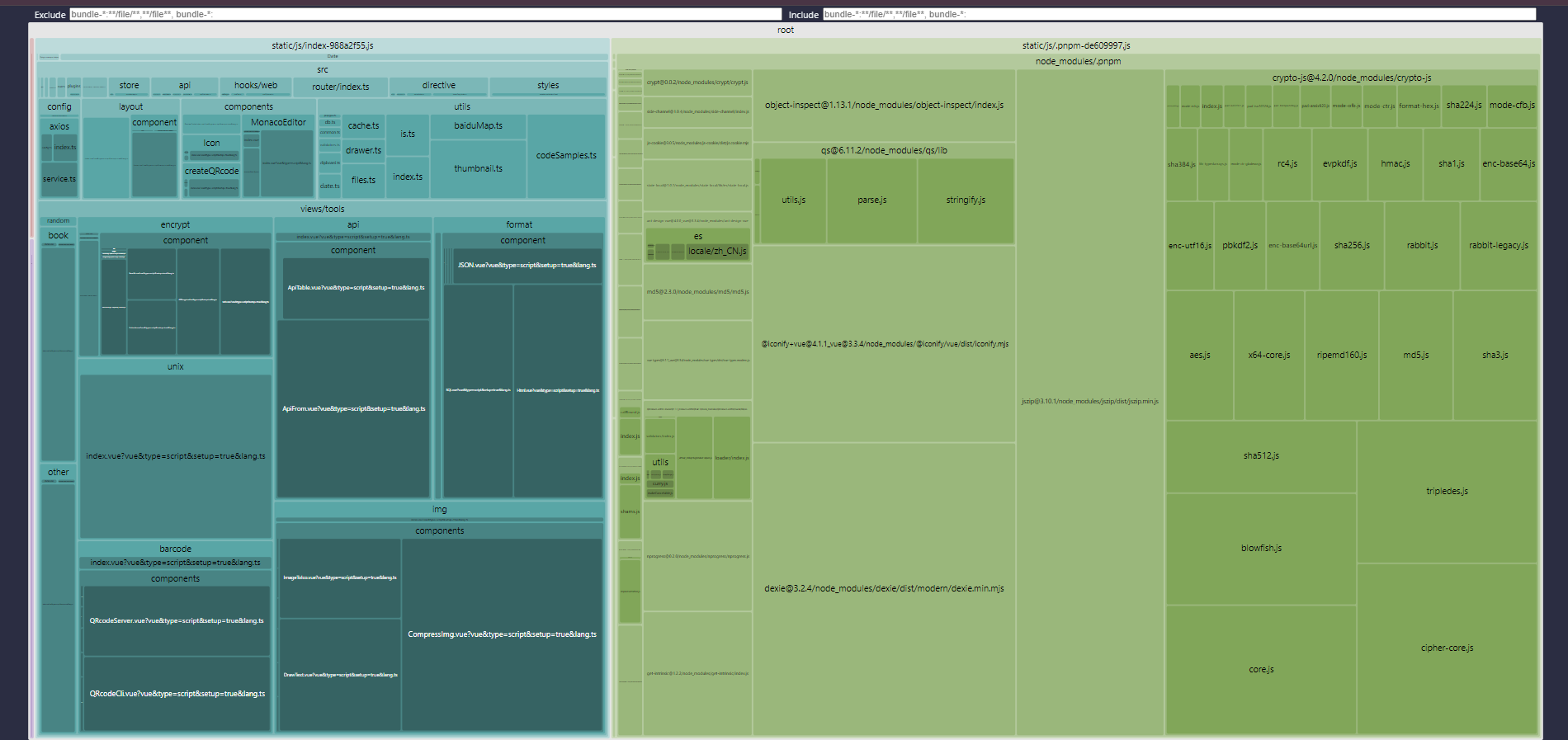1568x740 pixels.
Task: Click the qs stringify.js block
Action: pyautogui.click(x=965, y=200)
